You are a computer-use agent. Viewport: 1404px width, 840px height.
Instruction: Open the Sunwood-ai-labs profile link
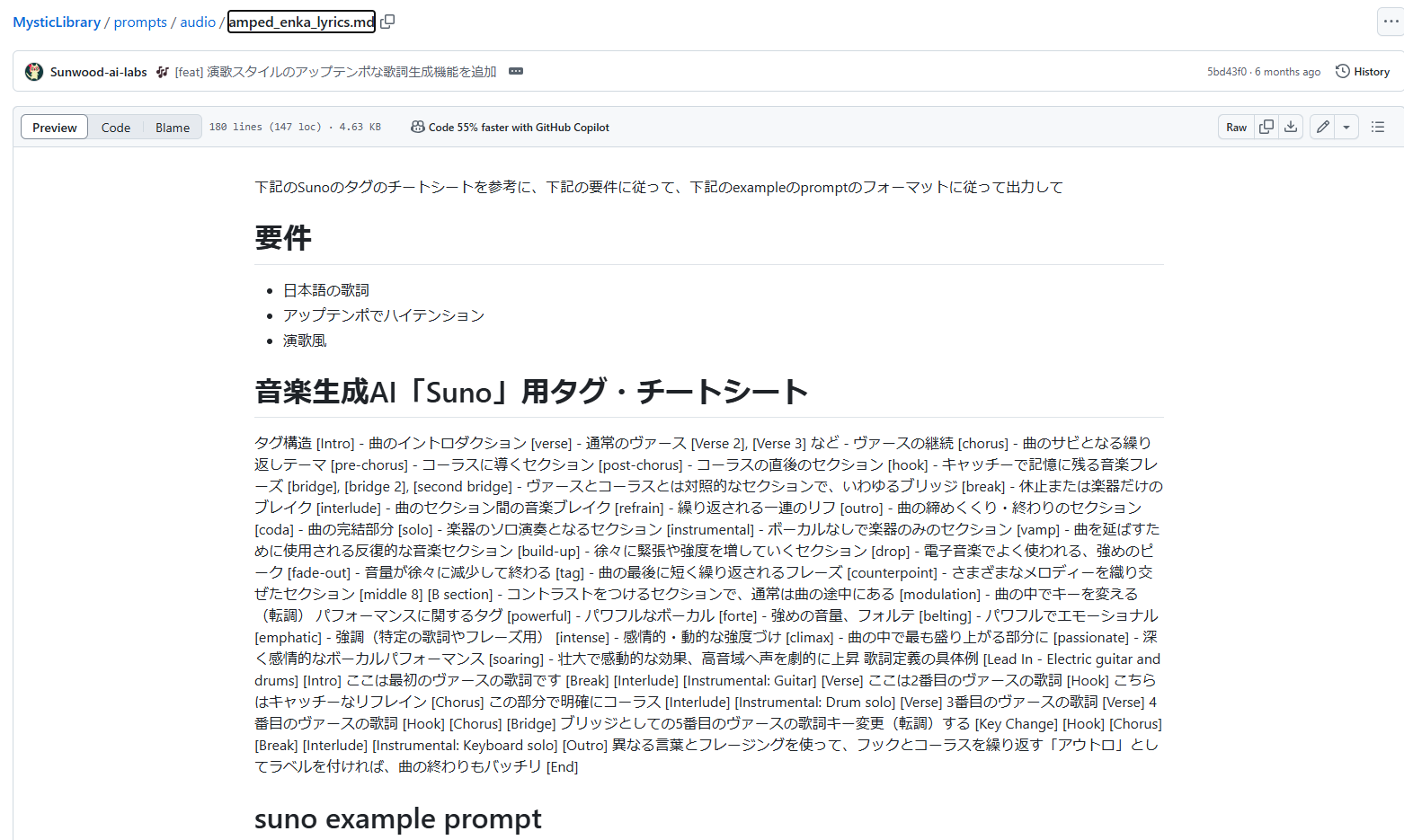click(x=98, y=72)
